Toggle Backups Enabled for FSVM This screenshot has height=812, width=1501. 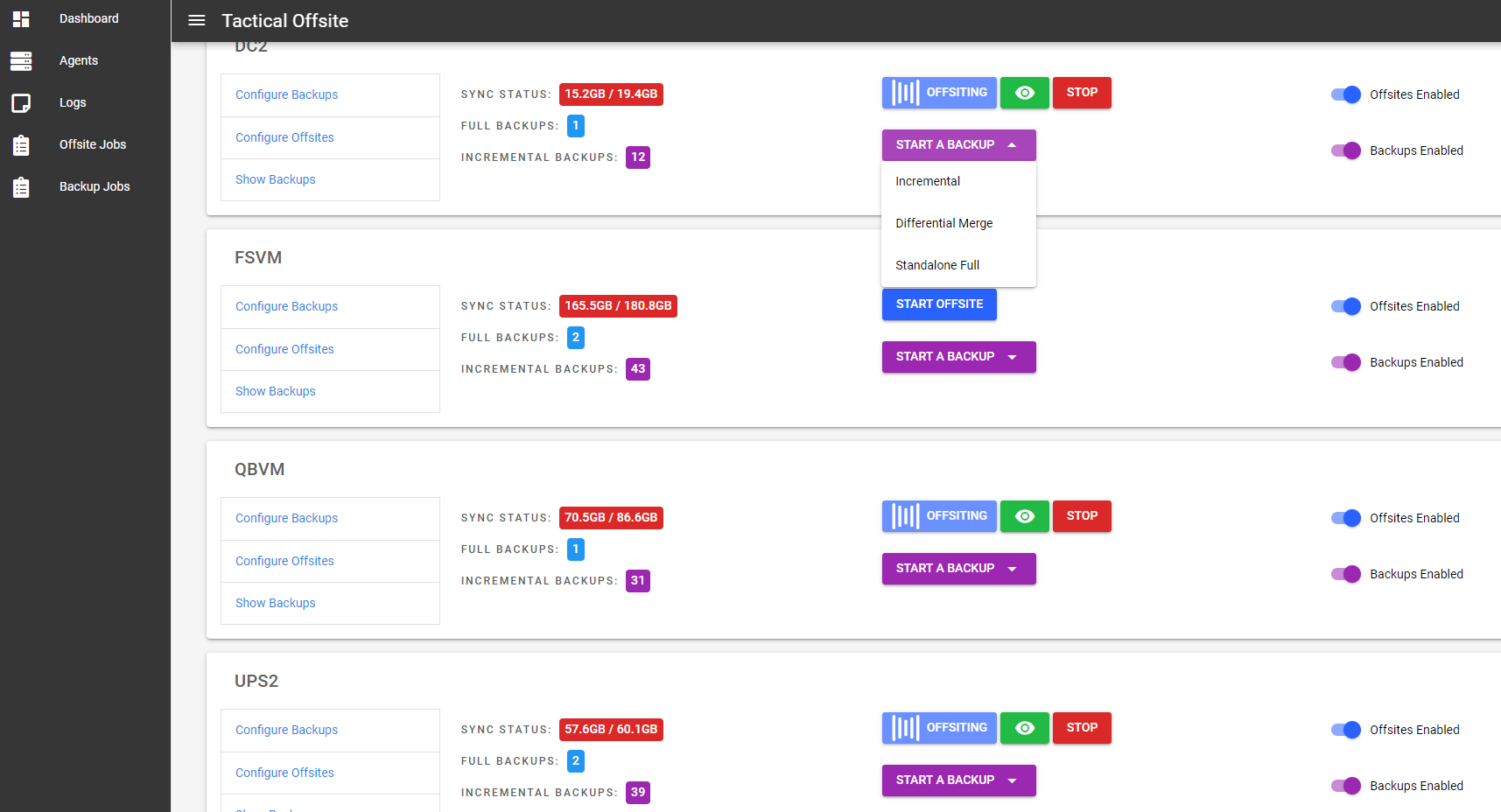click(1346, 362)
